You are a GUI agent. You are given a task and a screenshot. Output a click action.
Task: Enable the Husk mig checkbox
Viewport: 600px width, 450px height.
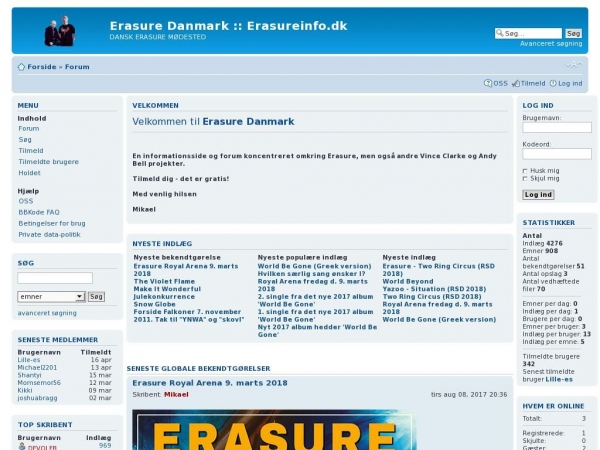[525, 171]
